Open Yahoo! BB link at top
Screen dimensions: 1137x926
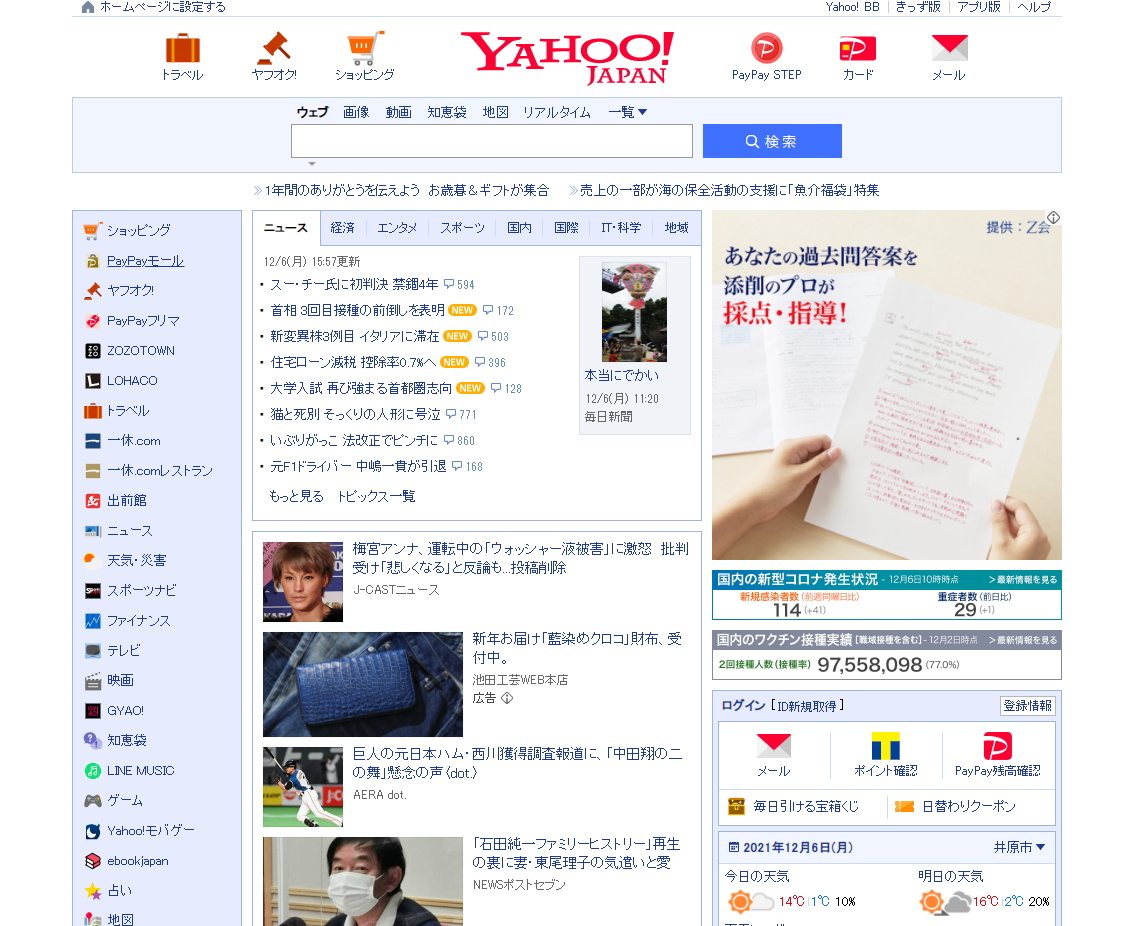tap(852, 7)
